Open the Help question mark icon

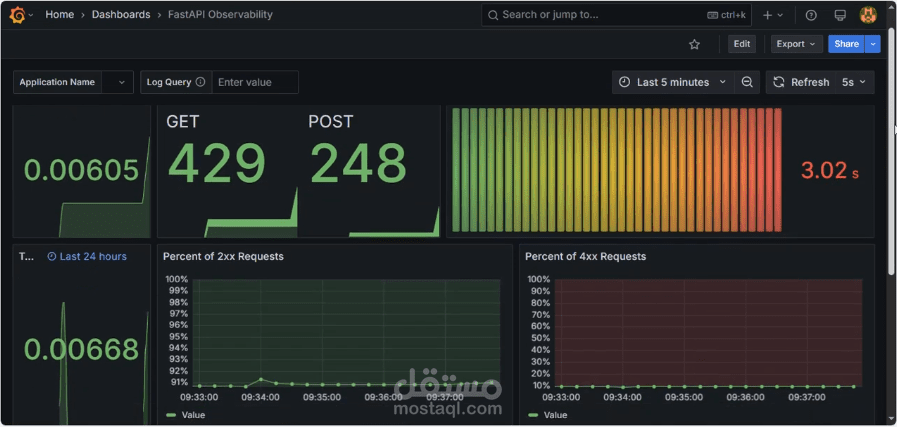pyautogui.click(x=811, y=15)
